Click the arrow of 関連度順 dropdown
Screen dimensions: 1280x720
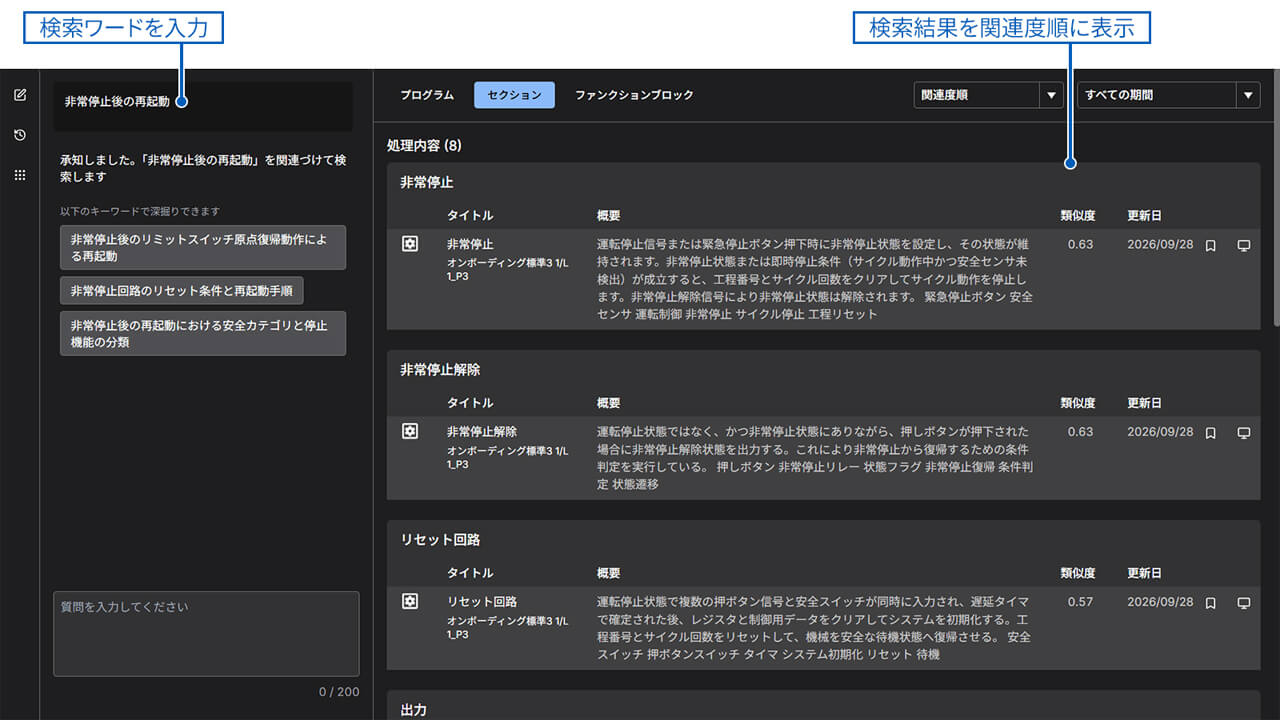point(1050,95)
